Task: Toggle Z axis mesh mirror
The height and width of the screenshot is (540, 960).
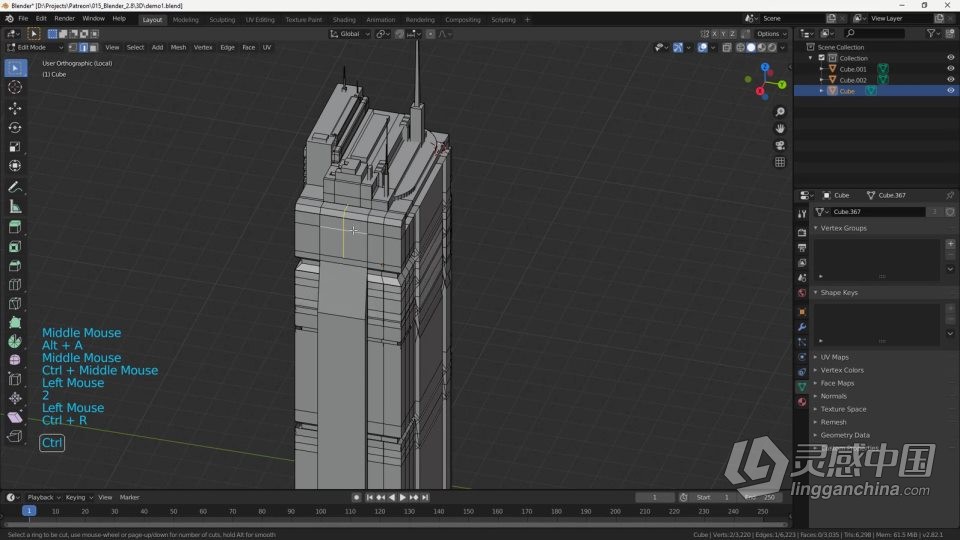Action: click(732, 34)
